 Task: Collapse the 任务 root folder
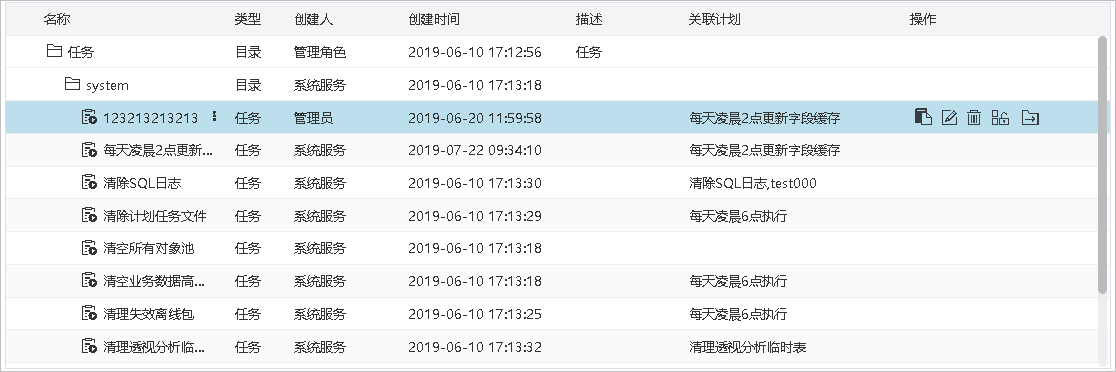(x=54, y=51)
